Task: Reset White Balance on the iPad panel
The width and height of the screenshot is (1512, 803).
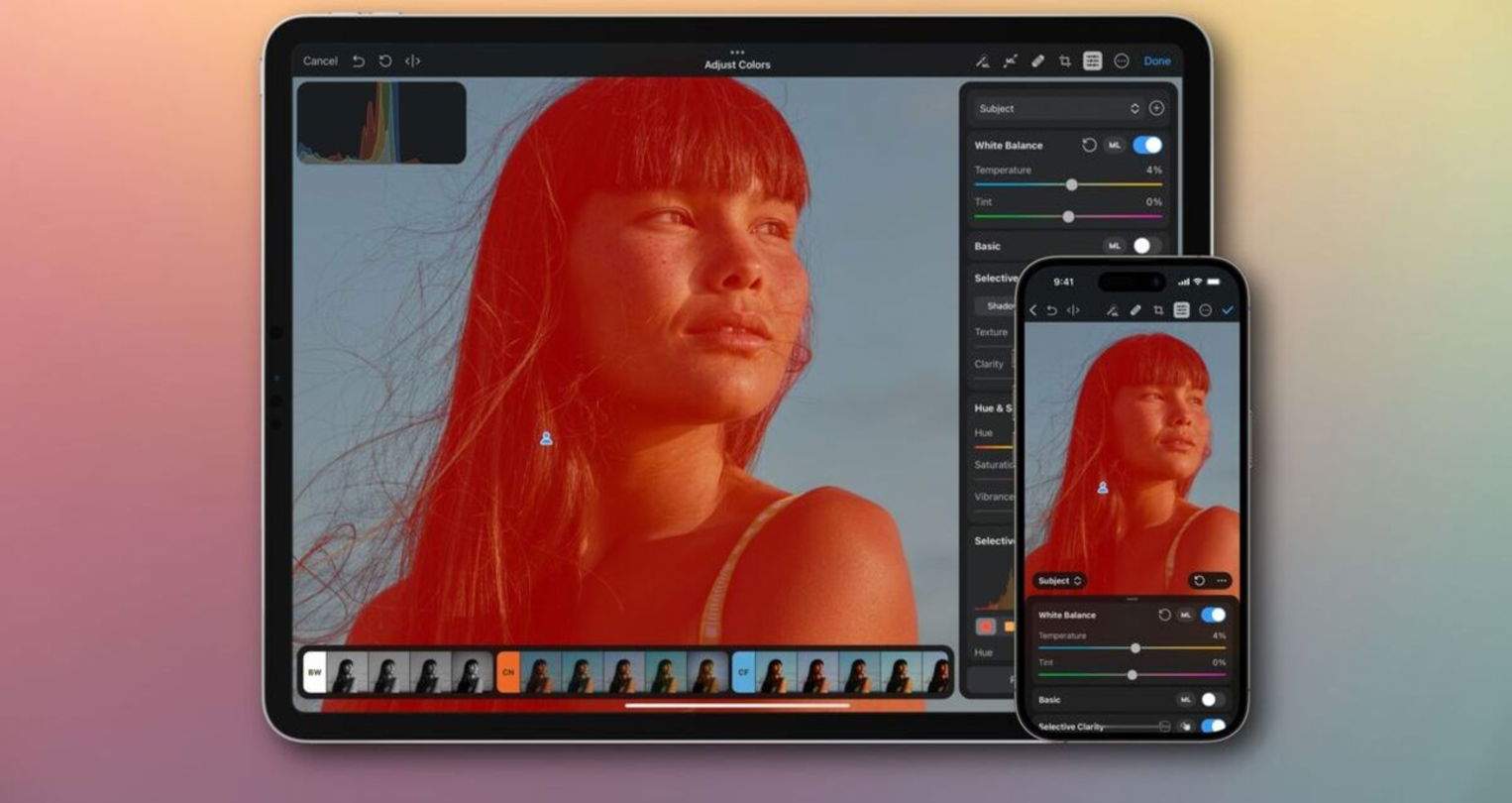Action: pos(1089,145)
